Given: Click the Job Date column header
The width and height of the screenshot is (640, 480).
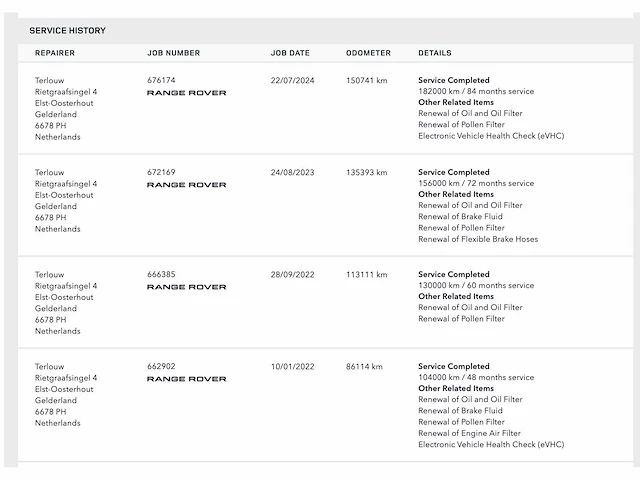Looking at the screenshot, I should point(290,53).
